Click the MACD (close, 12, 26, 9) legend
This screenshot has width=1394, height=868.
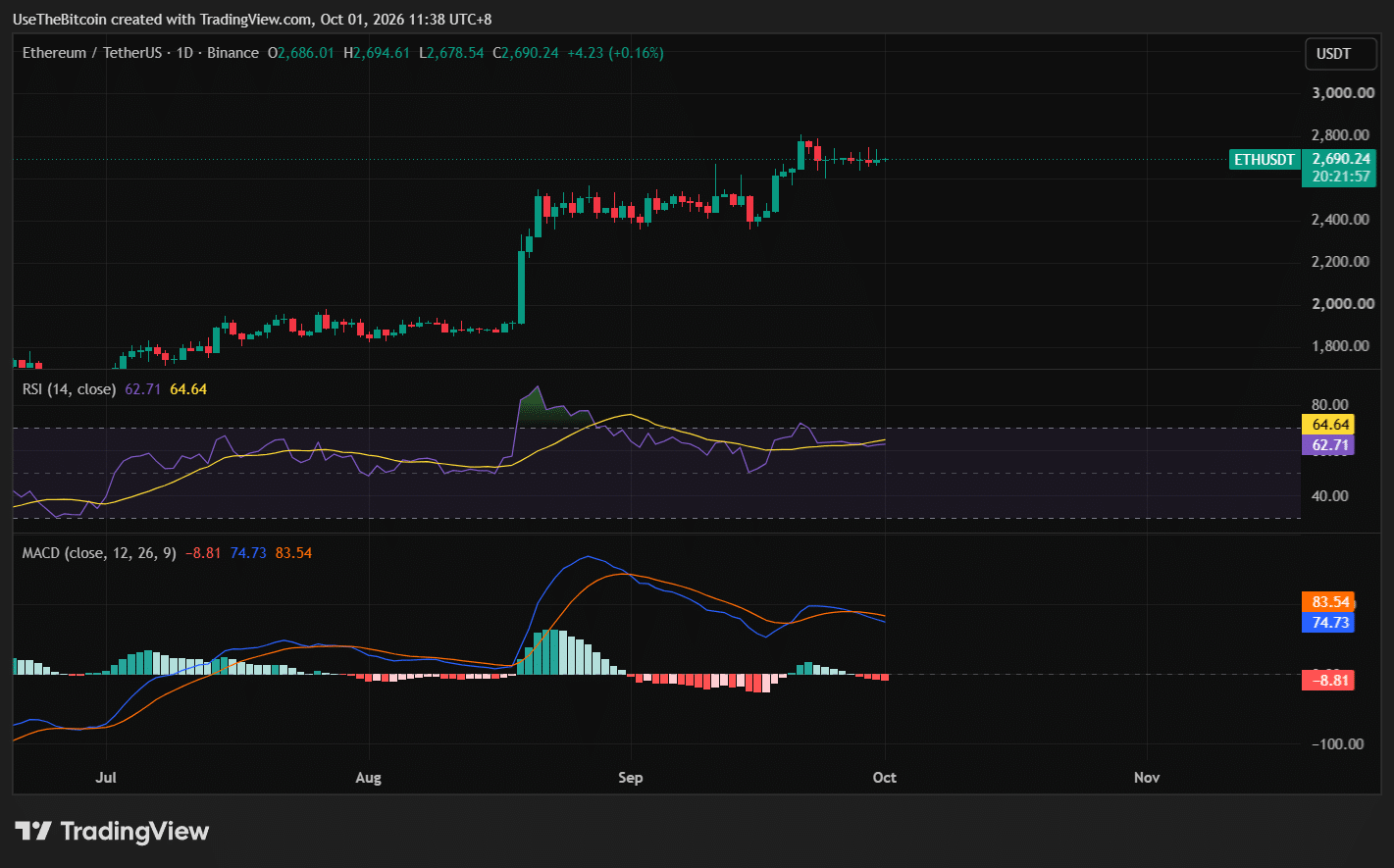[x=99, y=553]
